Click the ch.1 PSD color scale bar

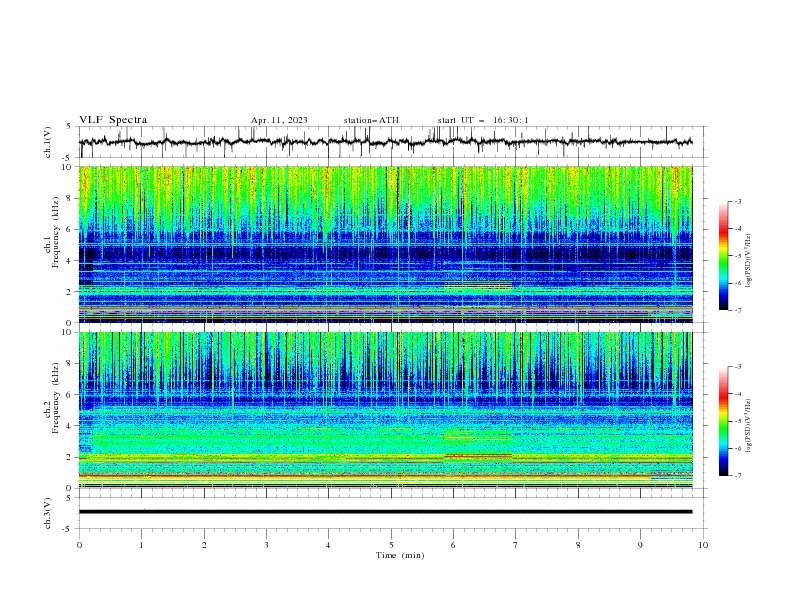coord(723,255)
